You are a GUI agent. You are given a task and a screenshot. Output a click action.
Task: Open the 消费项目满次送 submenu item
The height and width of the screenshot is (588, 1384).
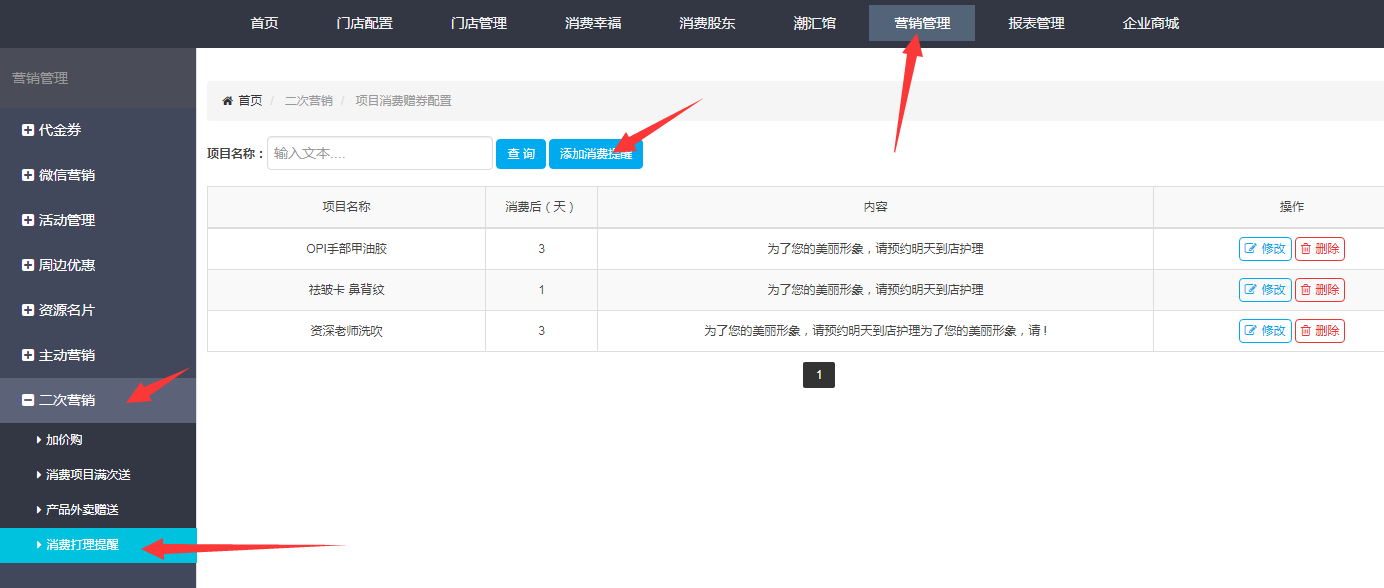coord(98,475)
